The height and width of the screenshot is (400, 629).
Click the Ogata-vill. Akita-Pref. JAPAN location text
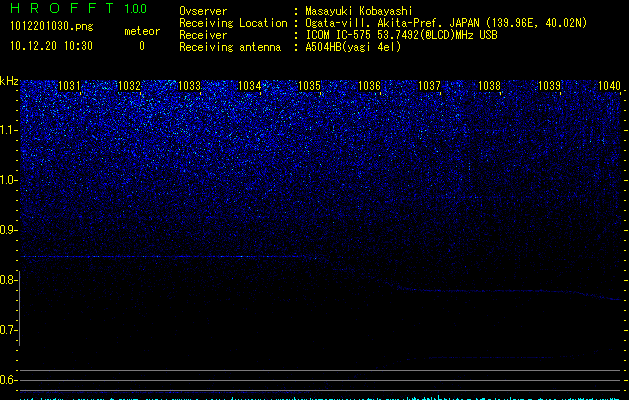446,23
